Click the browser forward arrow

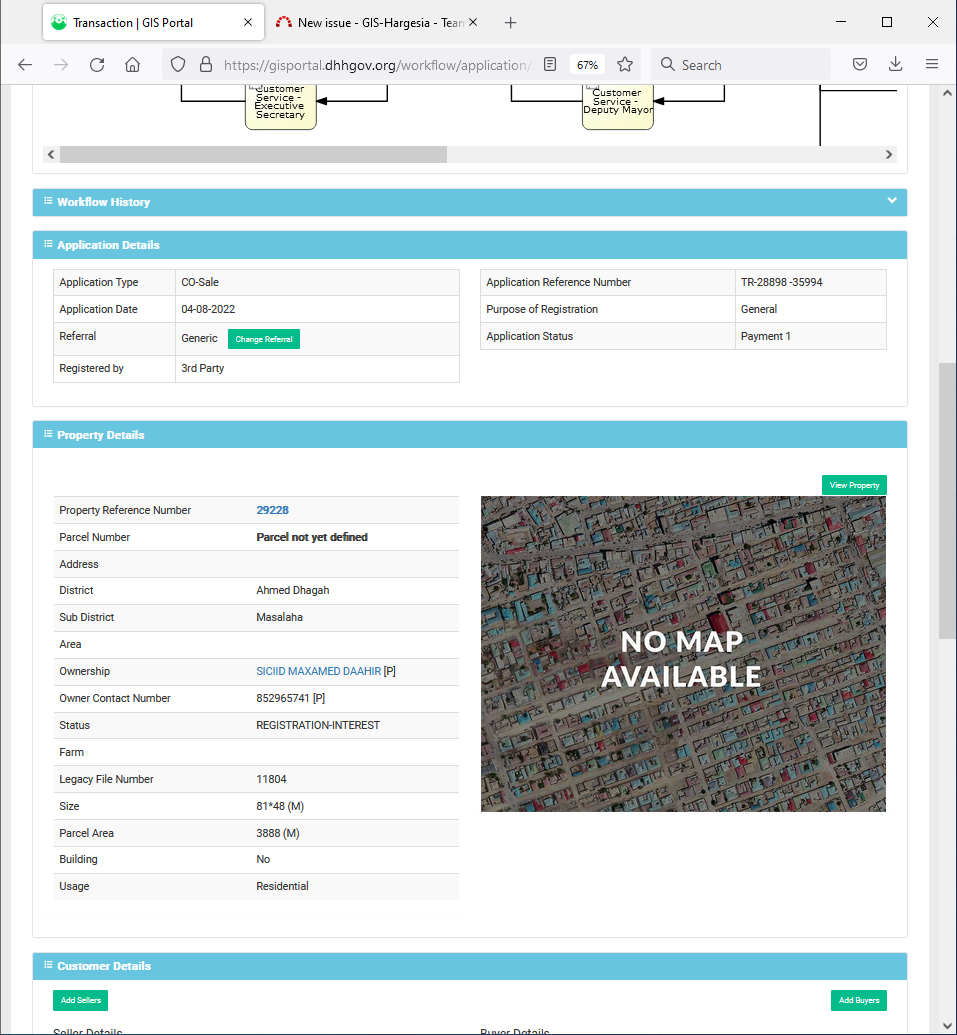(61, 65)
